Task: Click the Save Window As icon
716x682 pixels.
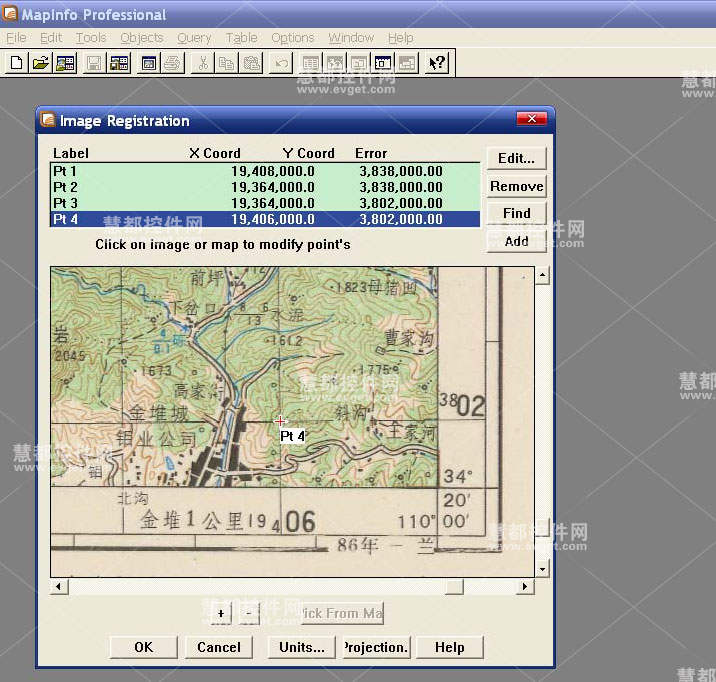Action: (x=148, y=63)
